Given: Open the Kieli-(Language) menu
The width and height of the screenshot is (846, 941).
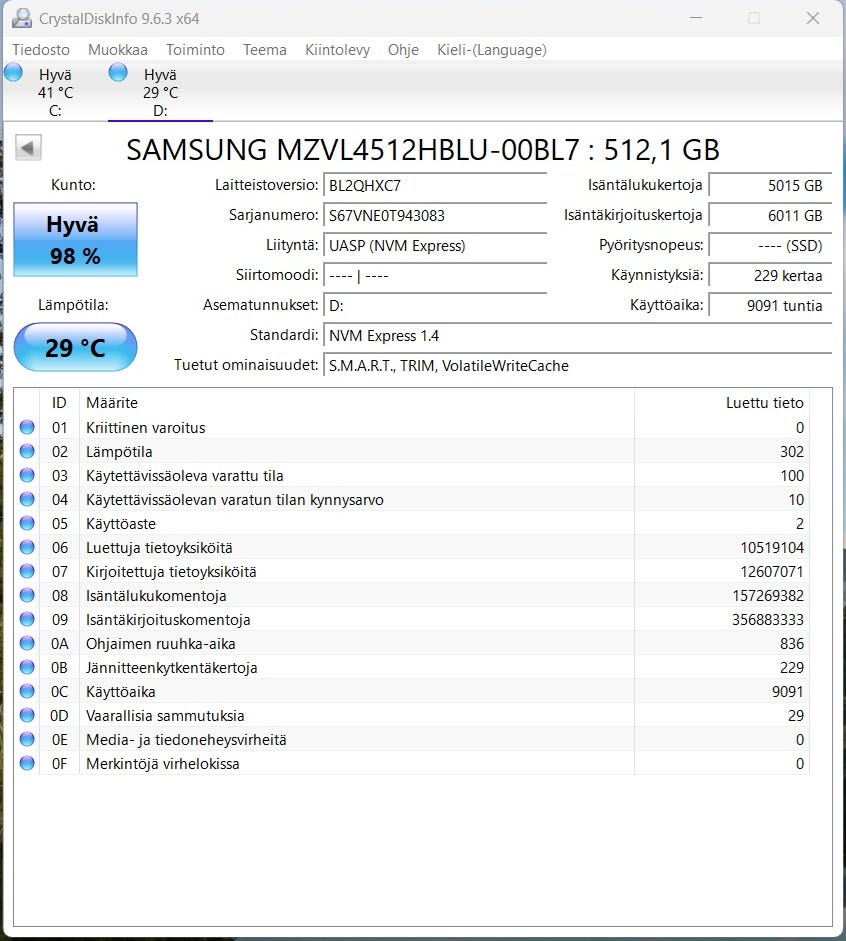Looking at the screenshot, I should 491,50.
